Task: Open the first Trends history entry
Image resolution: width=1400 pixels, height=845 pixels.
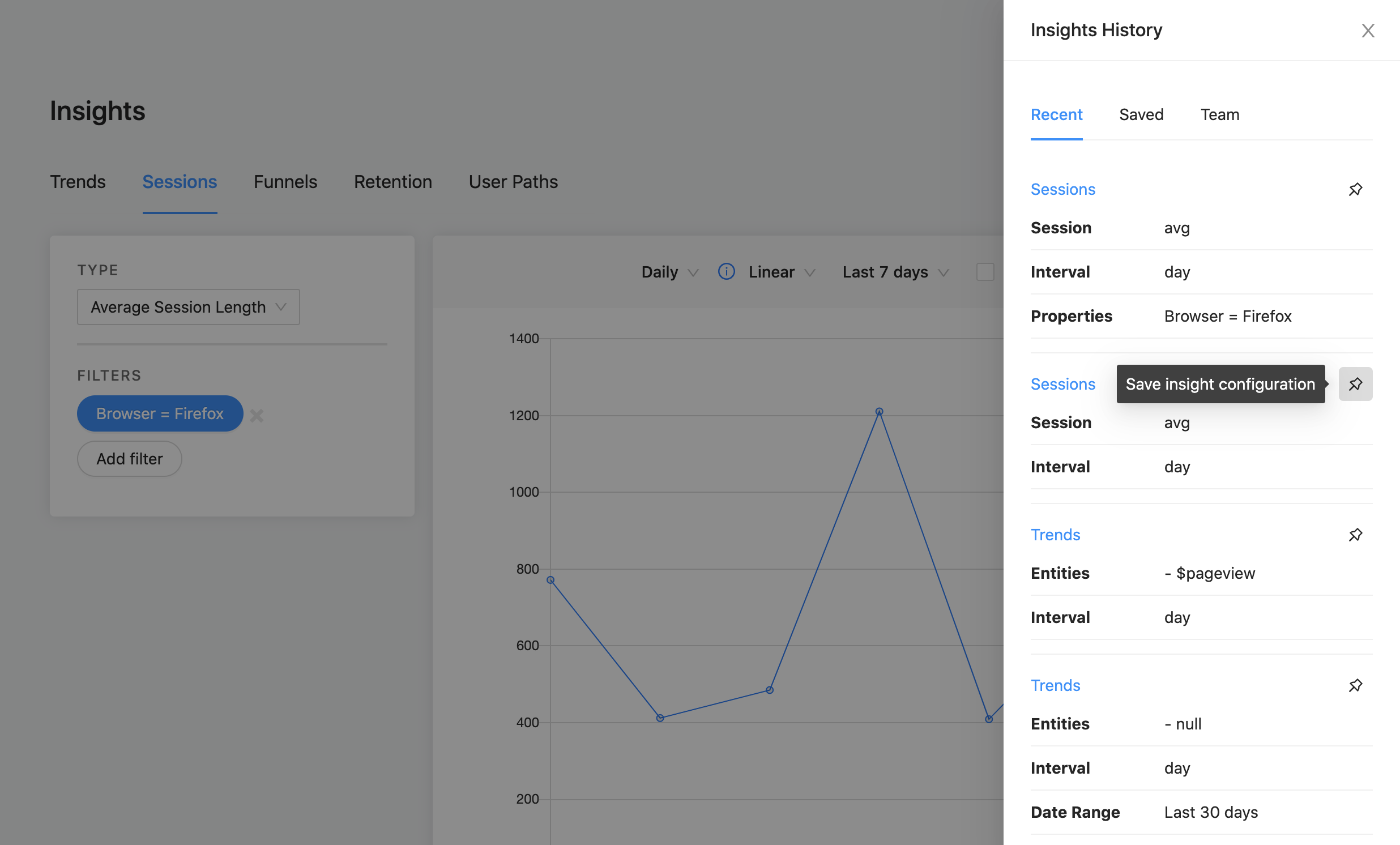Action: 1055,535
